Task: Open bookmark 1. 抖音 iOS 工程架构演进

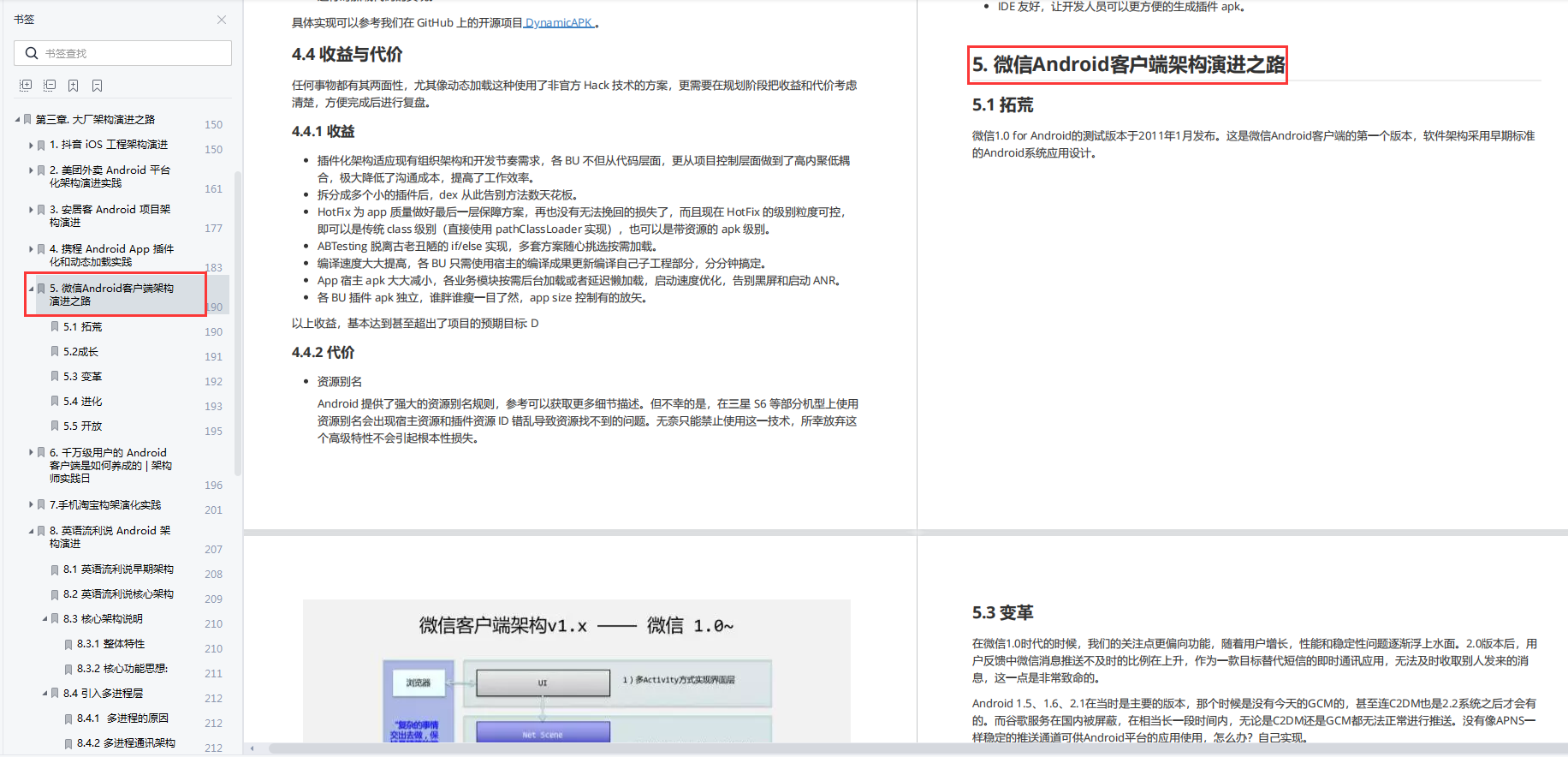Action: (x=109, y=145)
